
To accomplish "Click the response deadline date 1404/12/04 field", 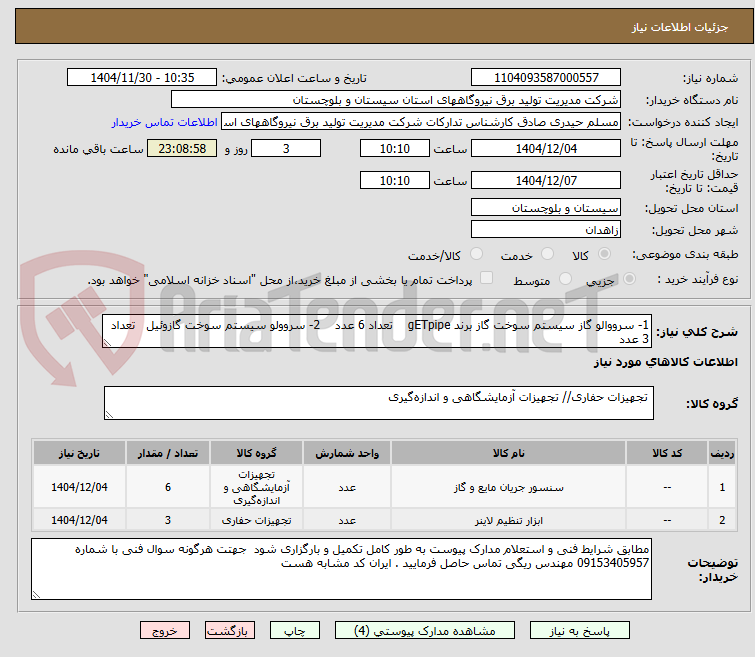I will click(546, 148).
